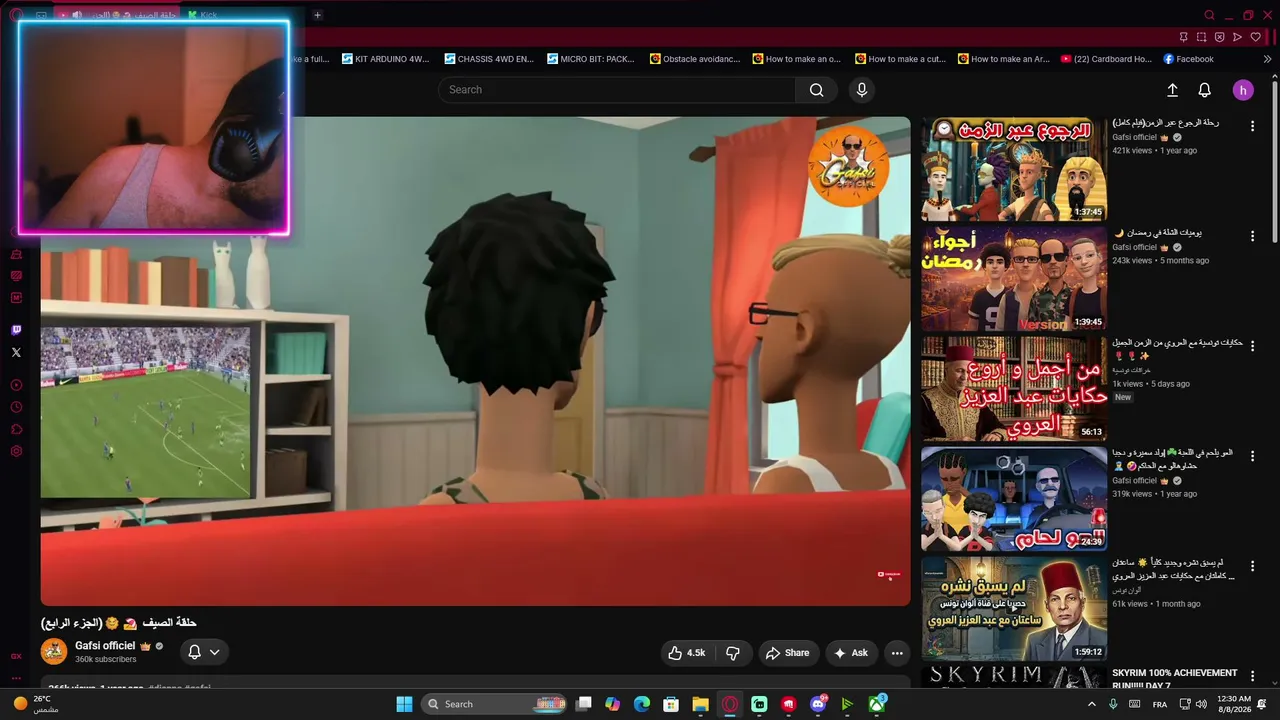Image resolution: width=1280 pixels, height=720 pixels.
Task: Open the MICRO BIT: PACK... bookmark
Action: pyautogui.click(x=591, y=59)
